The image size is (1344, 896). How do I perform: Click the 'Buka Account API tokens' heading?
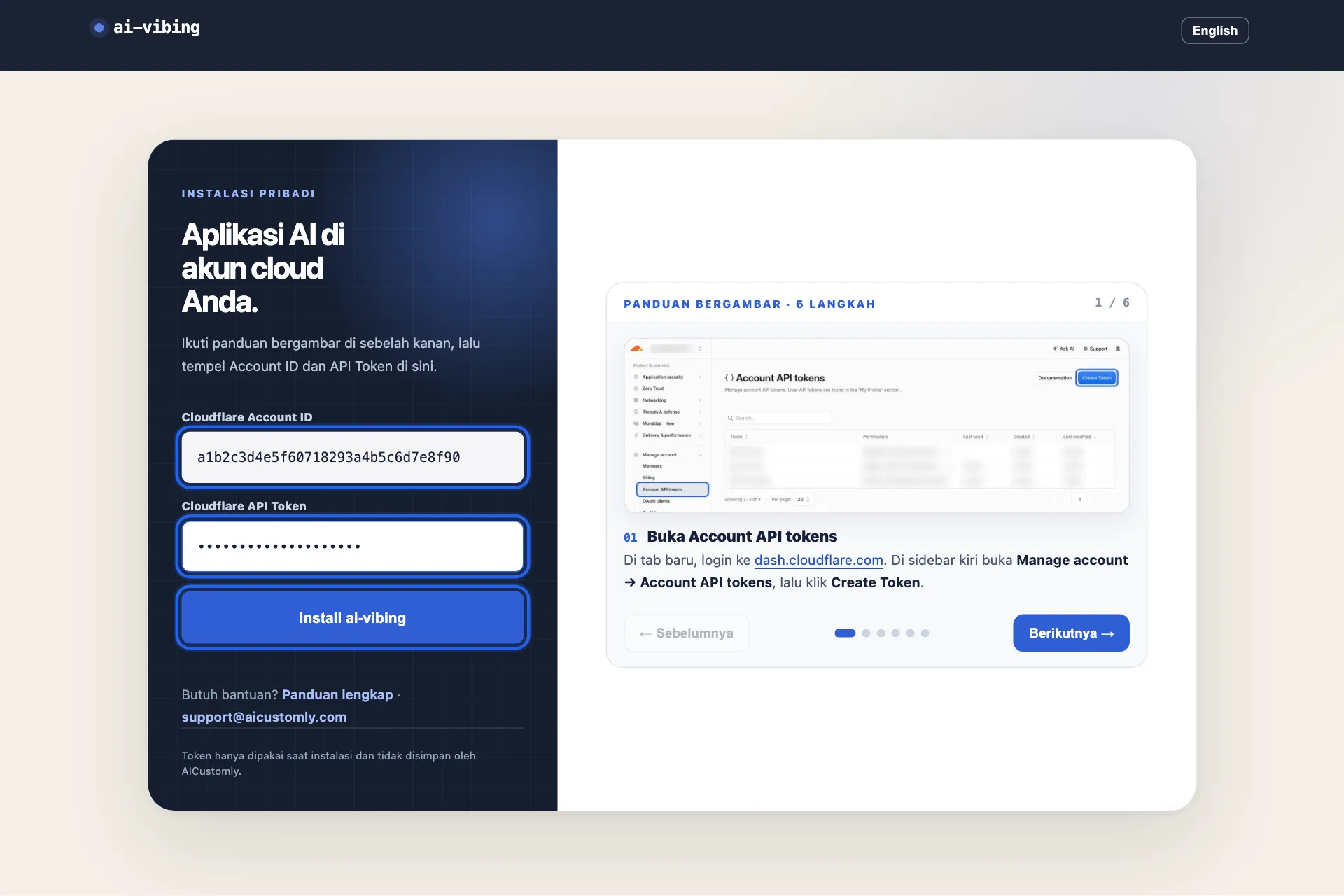742,536
